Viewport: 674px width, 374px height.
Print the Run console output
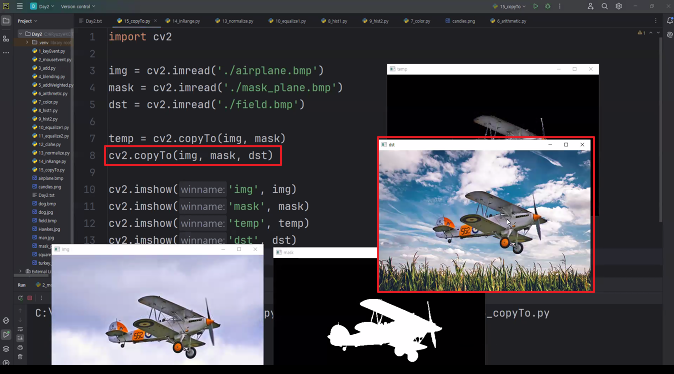pos(20,347)
